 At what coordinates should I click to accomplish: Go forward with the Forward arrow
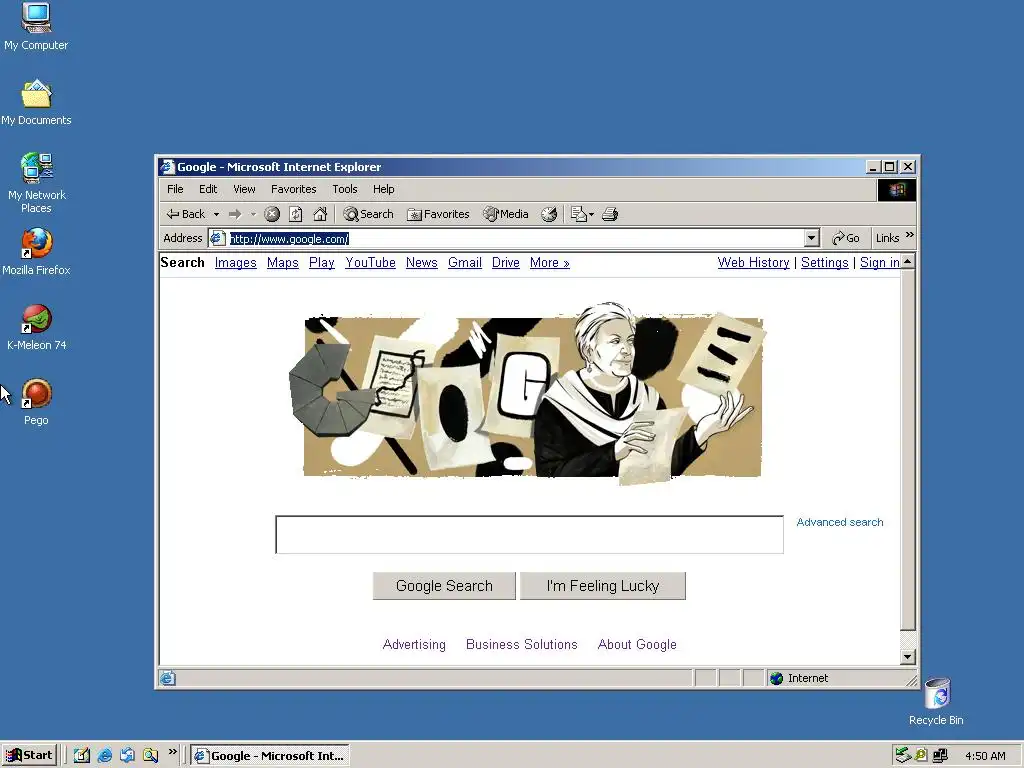click(234, 214)
